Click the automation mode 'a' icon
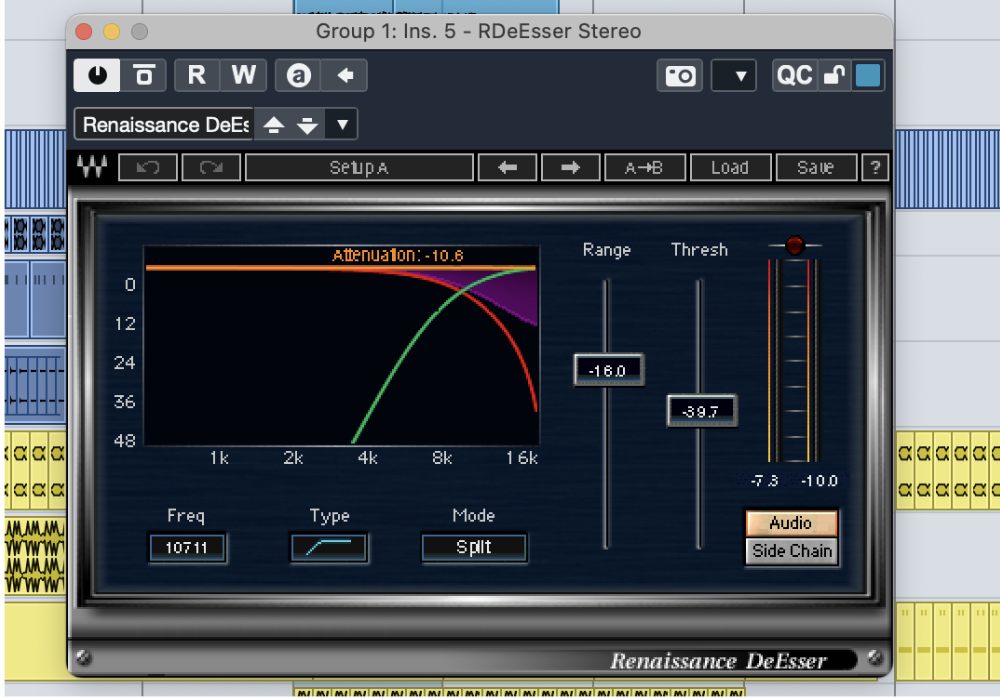Viewport: 1000px width, 698px height. pyautogui.click(x=298, y=75)
